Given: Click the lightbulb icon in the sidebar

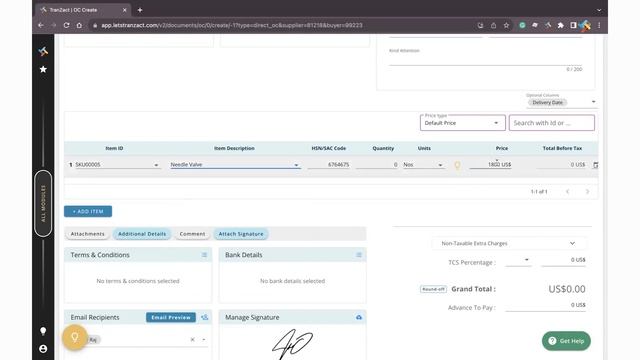Looking at the screenshot, I should click(43, 331).
